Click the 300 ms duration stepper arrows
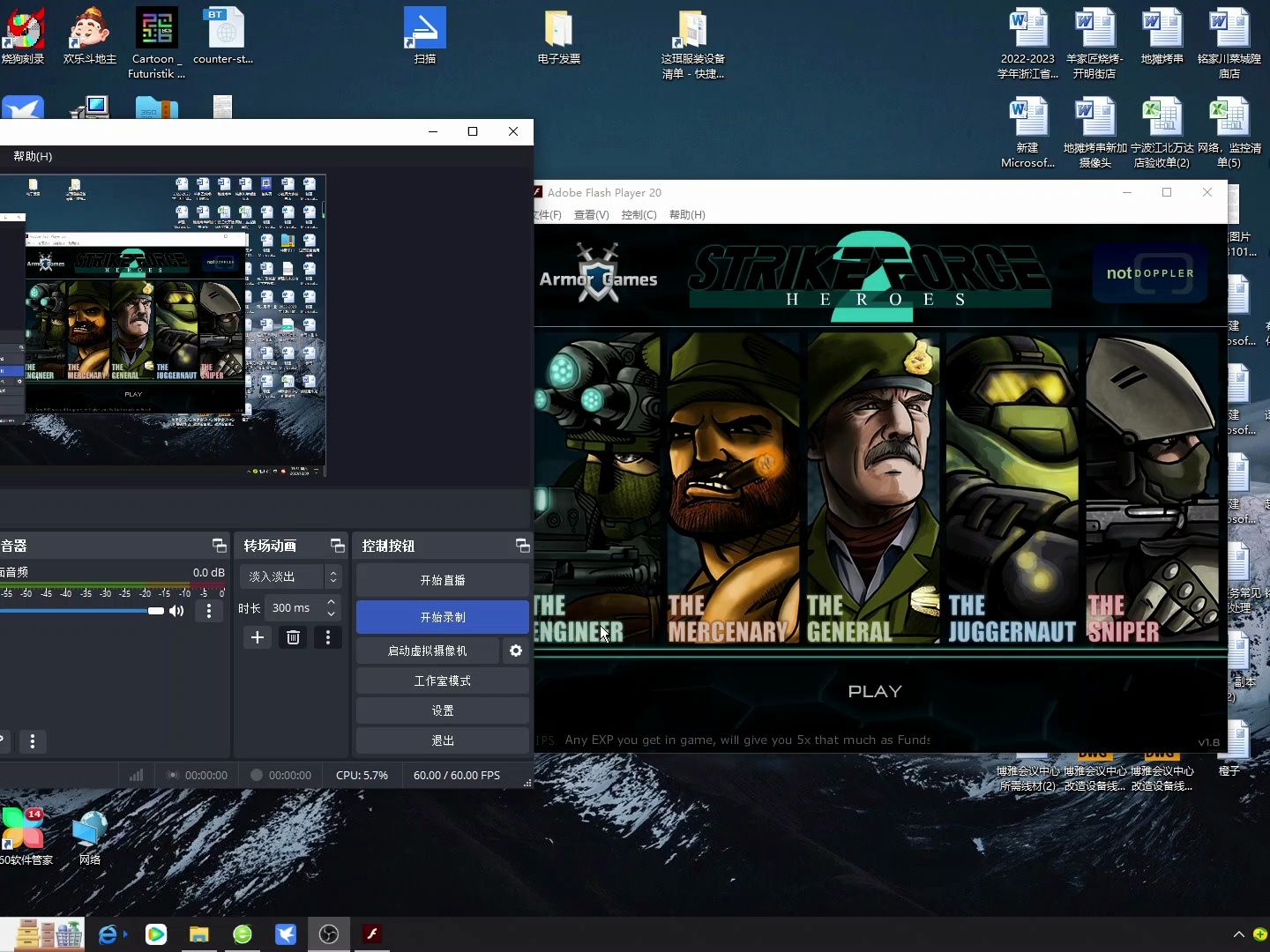 point(331,607)
